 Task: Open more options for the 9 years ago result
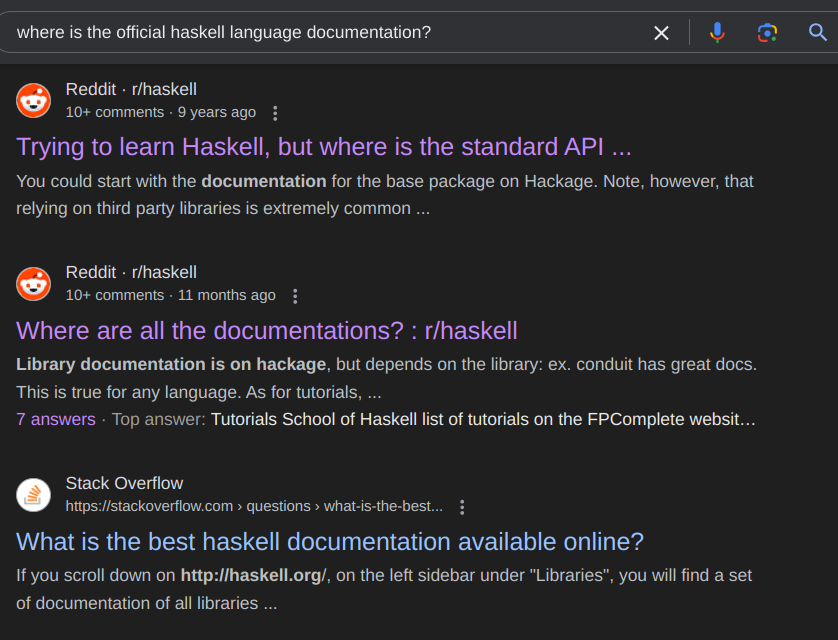[x=275, y=113]
